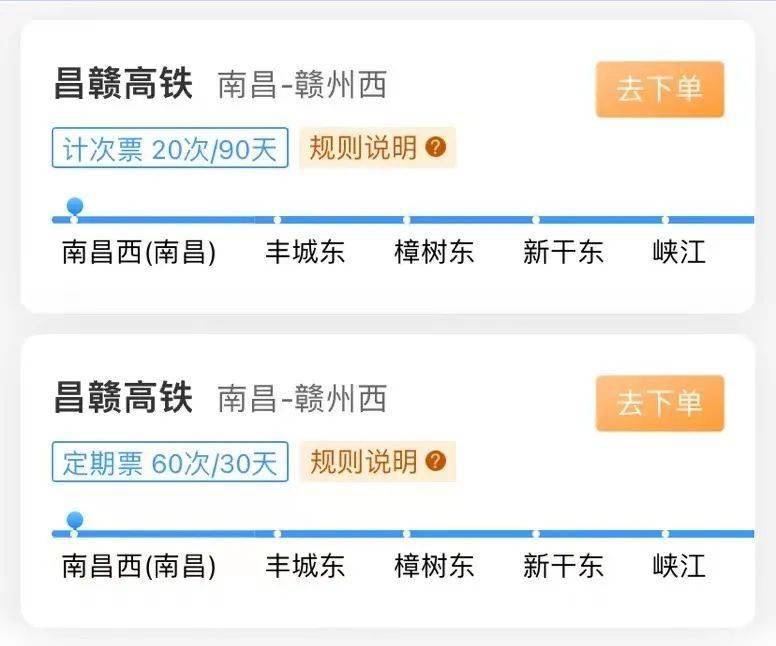Tap 去下单 on the 定期票 card
This screenshot has height=646, width=776.
pos(660,403)
